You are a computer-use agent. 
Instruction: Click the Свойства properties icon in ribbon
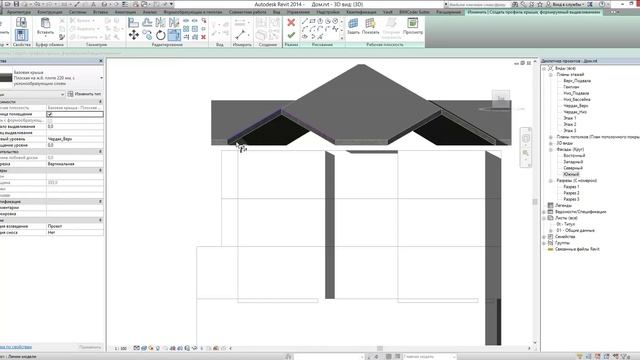tap(21, 35)
